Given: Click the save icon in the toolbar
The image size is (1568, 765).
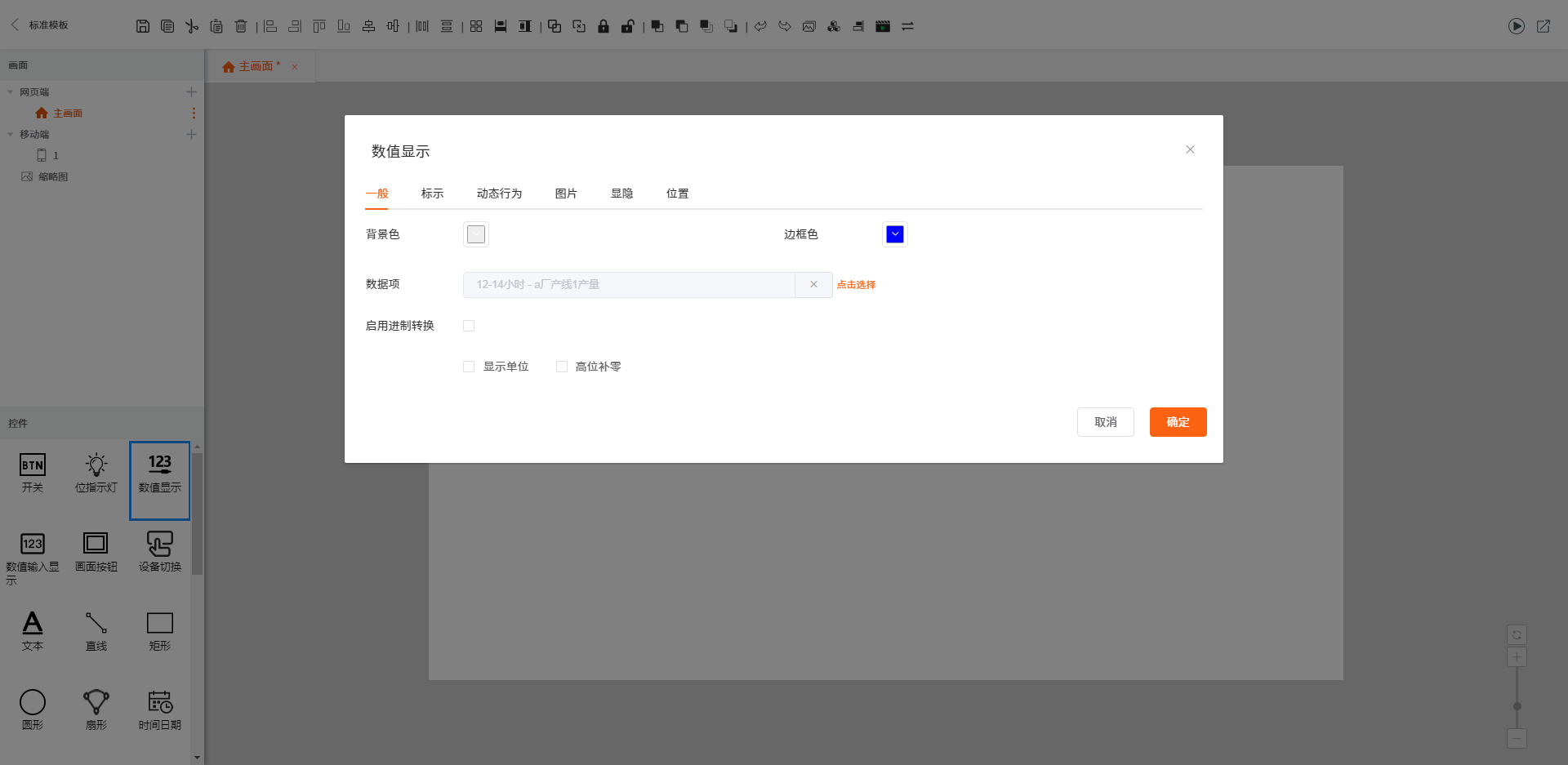Looking at the screenshot, I should pos(143,26).
